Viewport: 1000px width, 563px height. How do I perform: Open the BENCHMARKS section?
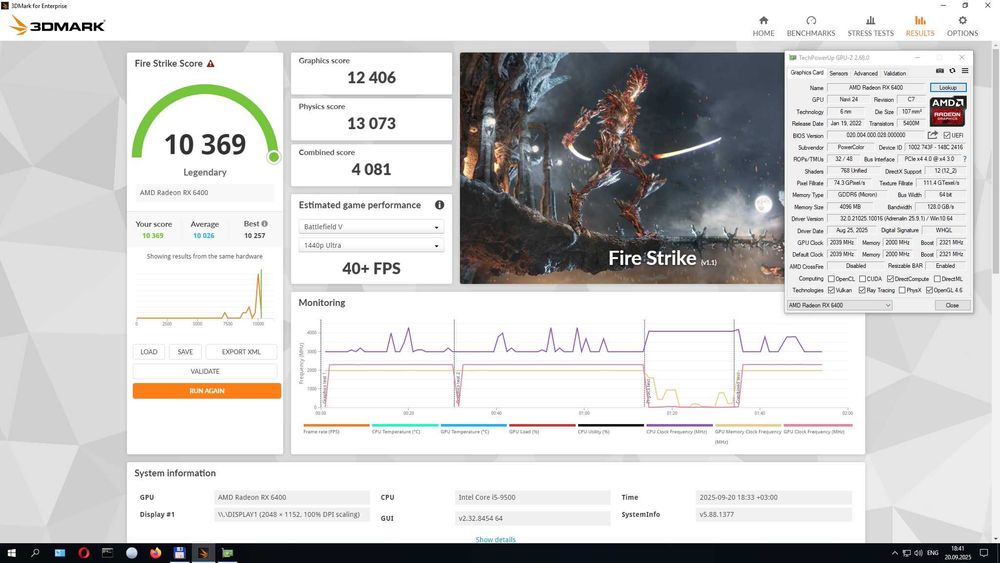coord(811,26)
